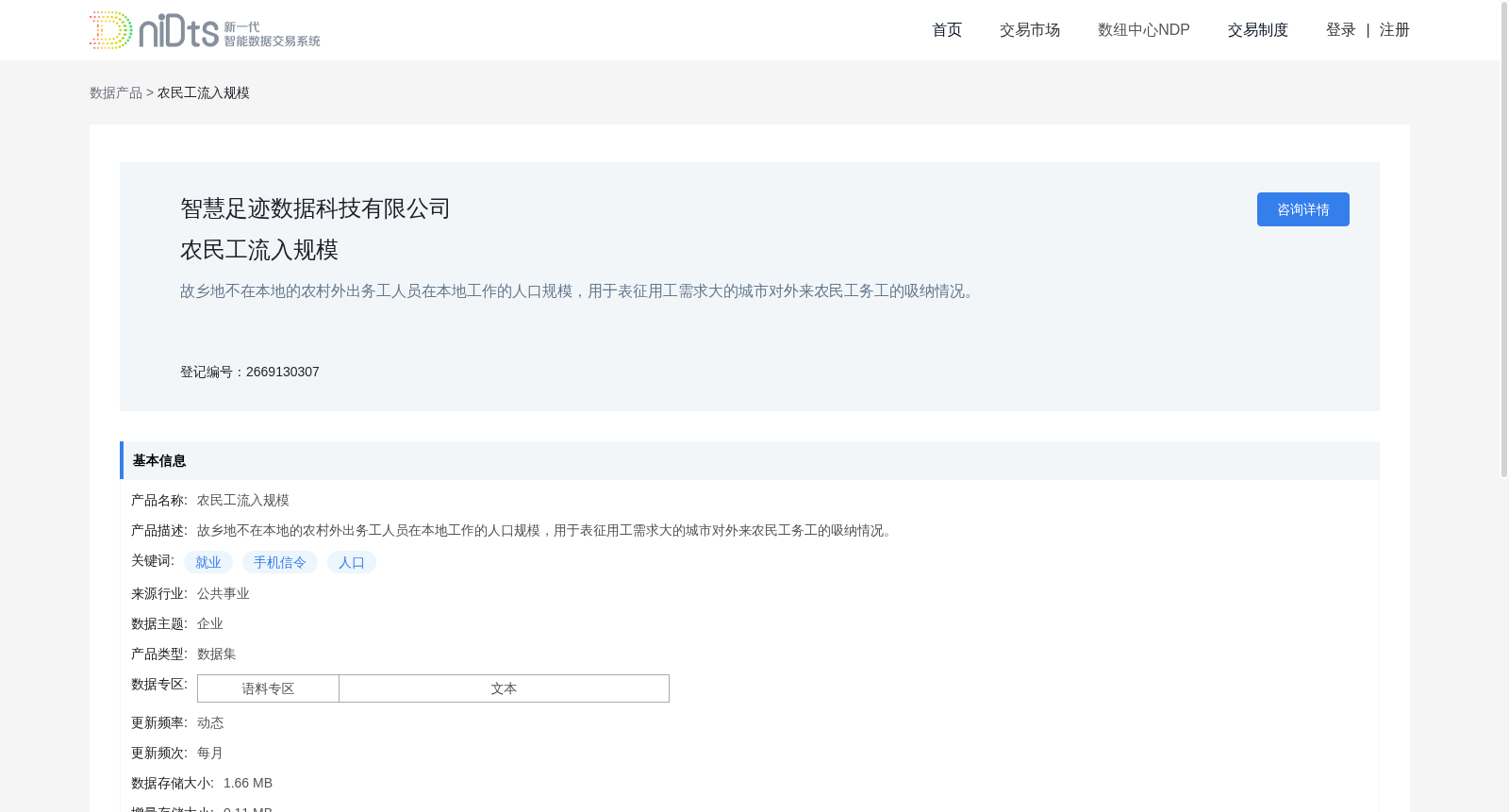Click the 咨询详情 button

pyautogui.click(x=1303, y=209)
